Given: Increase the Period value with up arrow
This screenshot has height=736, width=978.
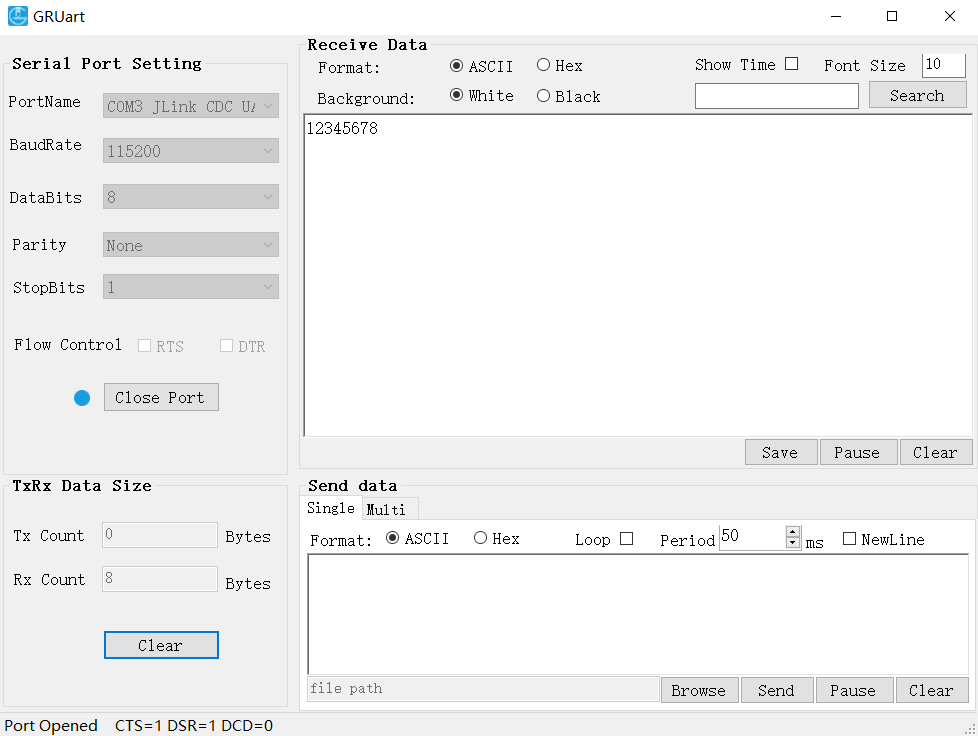Looking at the screenshot, I should click(793, 532).
